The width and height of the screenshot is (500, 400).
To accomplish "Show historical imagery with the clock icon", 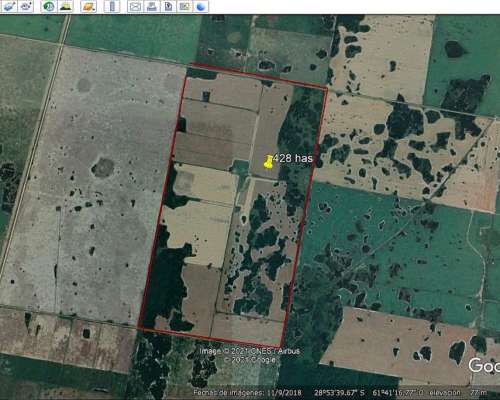I will (x=49, y=6).
